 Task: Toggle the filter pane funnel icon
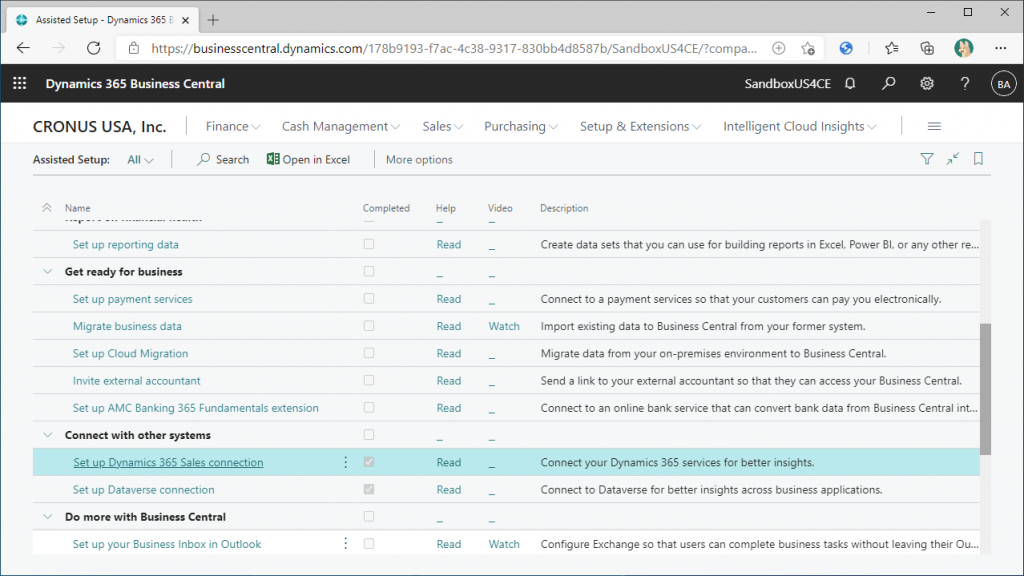coord(927,159)
